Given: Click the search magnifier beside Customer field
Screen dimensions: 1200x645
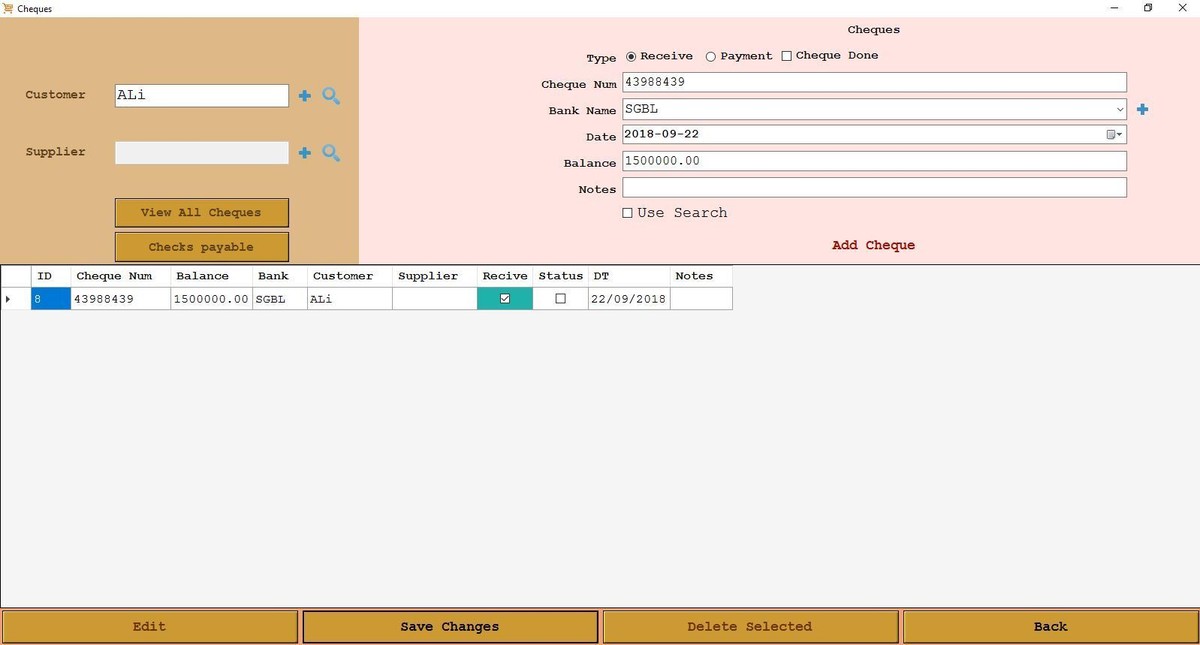Looking at the screenshot, I should pyautogui.click(x=331, y=96).
